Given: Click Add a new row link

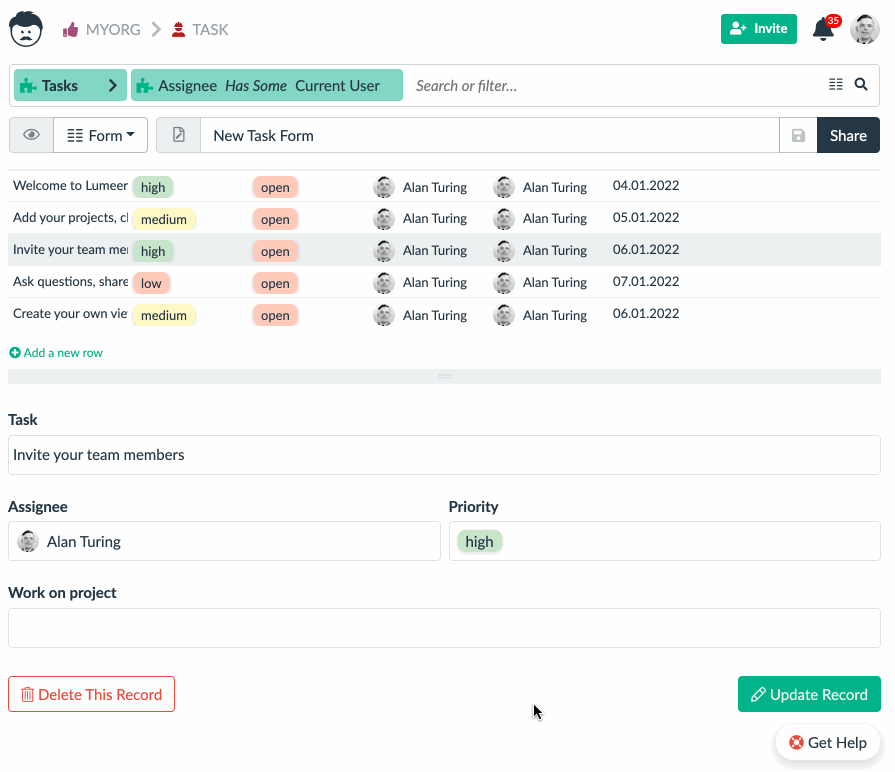Looking at the screenshot, I should tap(56, 353).
